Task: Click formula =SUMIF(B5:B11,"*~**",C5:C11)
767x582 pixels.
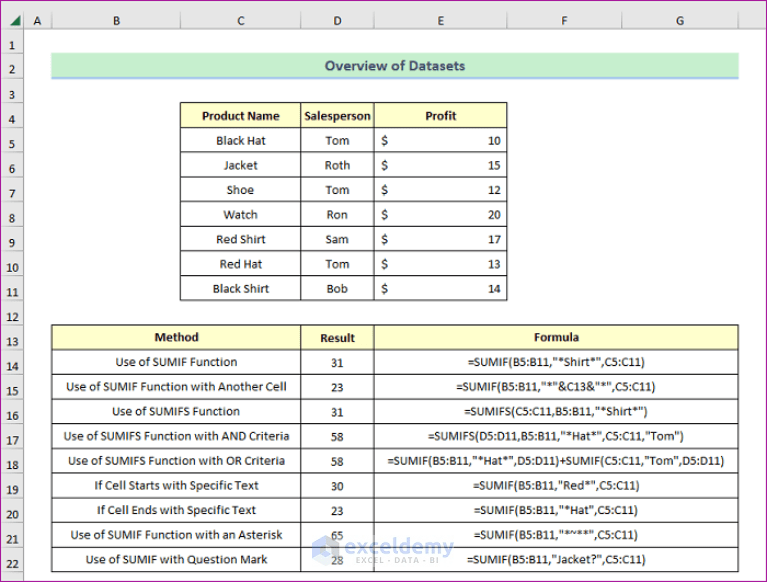Action: [x=556, y=535]
